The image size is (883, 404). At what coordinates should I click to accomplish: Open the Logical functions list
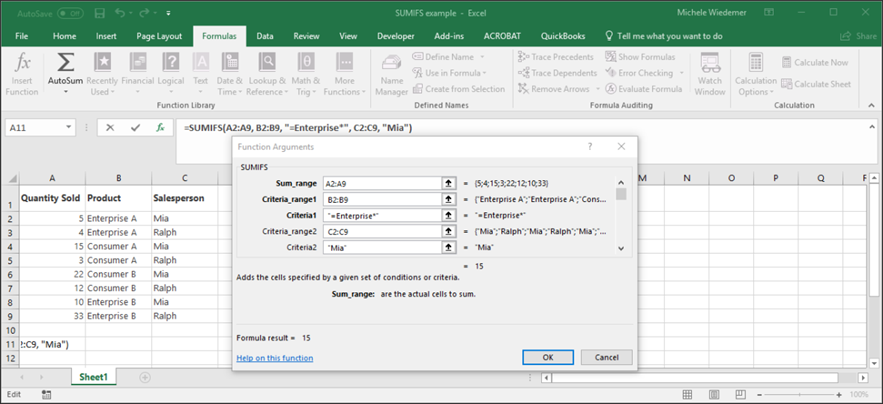(171, 74)
